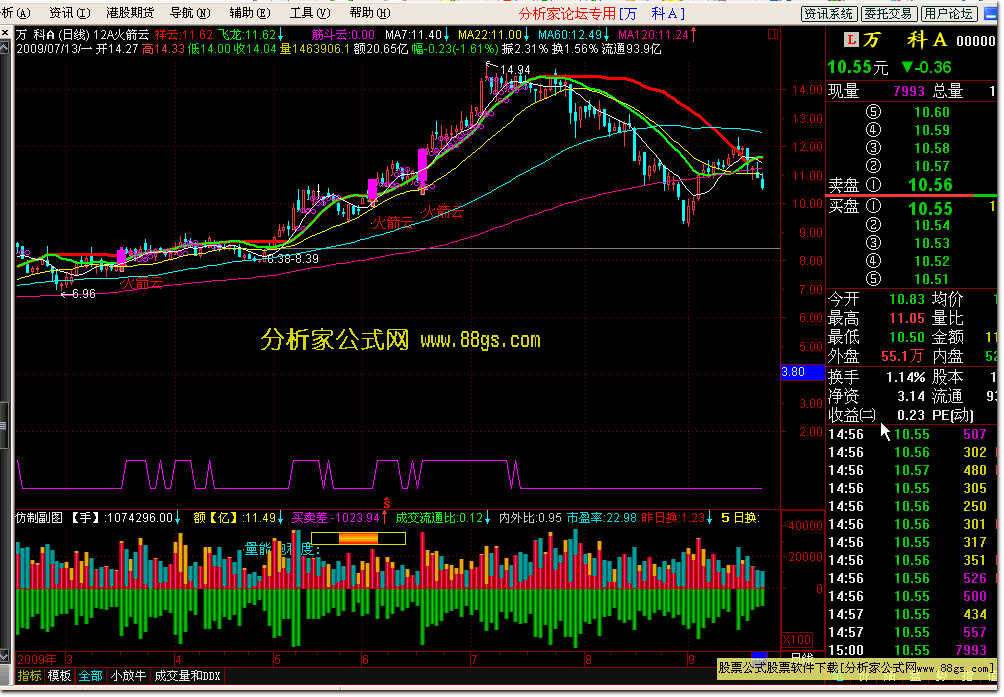Click the red L icon beside 万科A
Viewport: 1004px width, 697px height.
(852, 40)
